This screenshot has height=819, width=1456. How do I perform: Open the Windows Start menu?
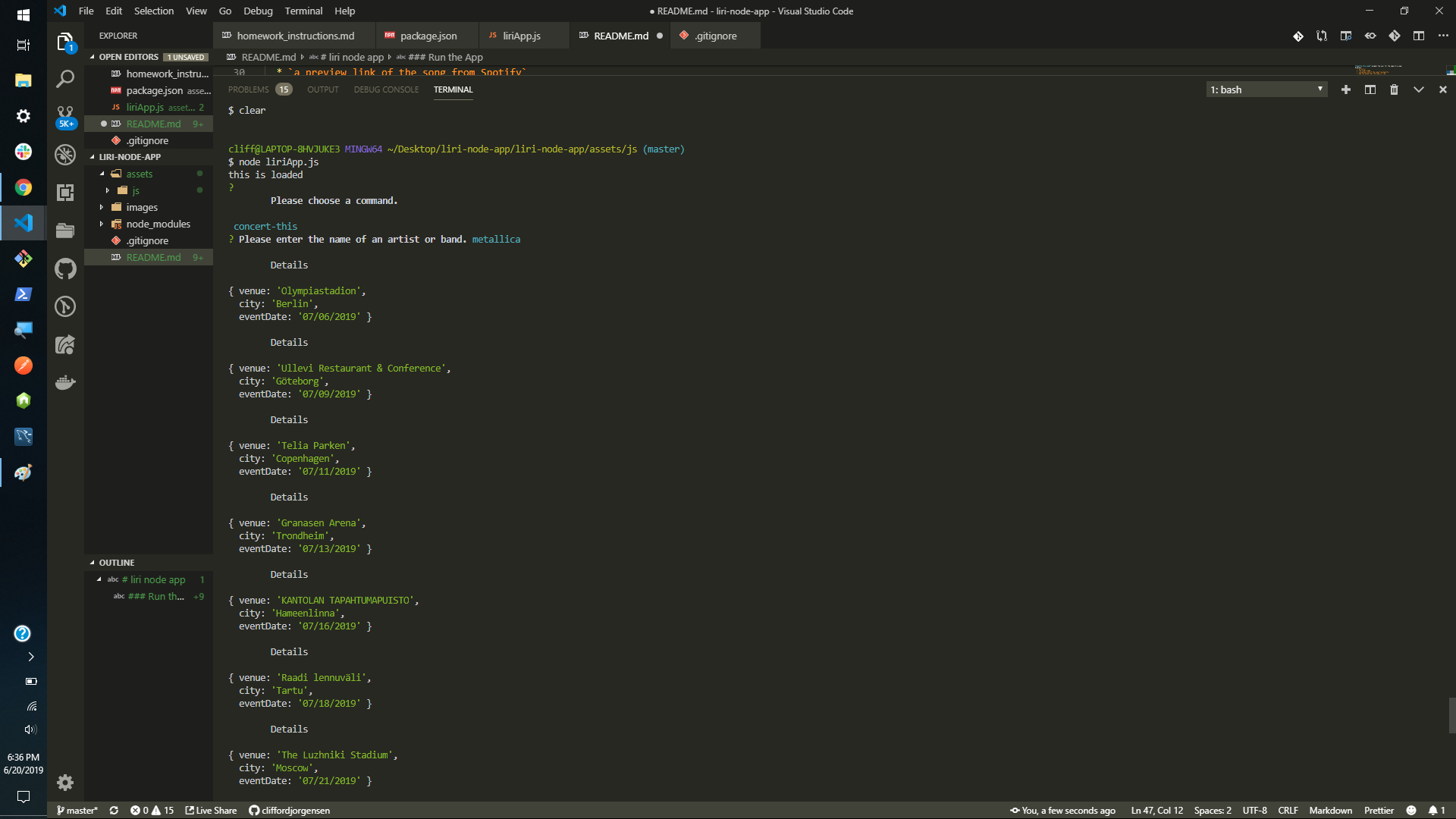pyautogui.click(x=24, y=14)
